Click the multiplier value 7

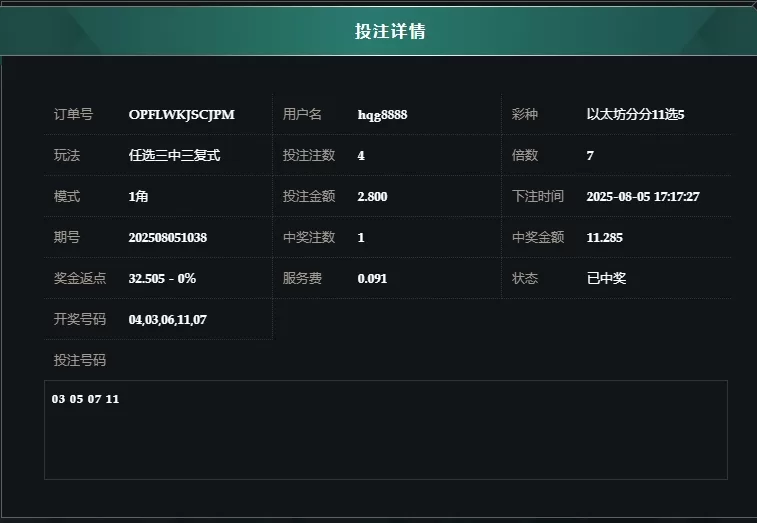tap(590, 155)
